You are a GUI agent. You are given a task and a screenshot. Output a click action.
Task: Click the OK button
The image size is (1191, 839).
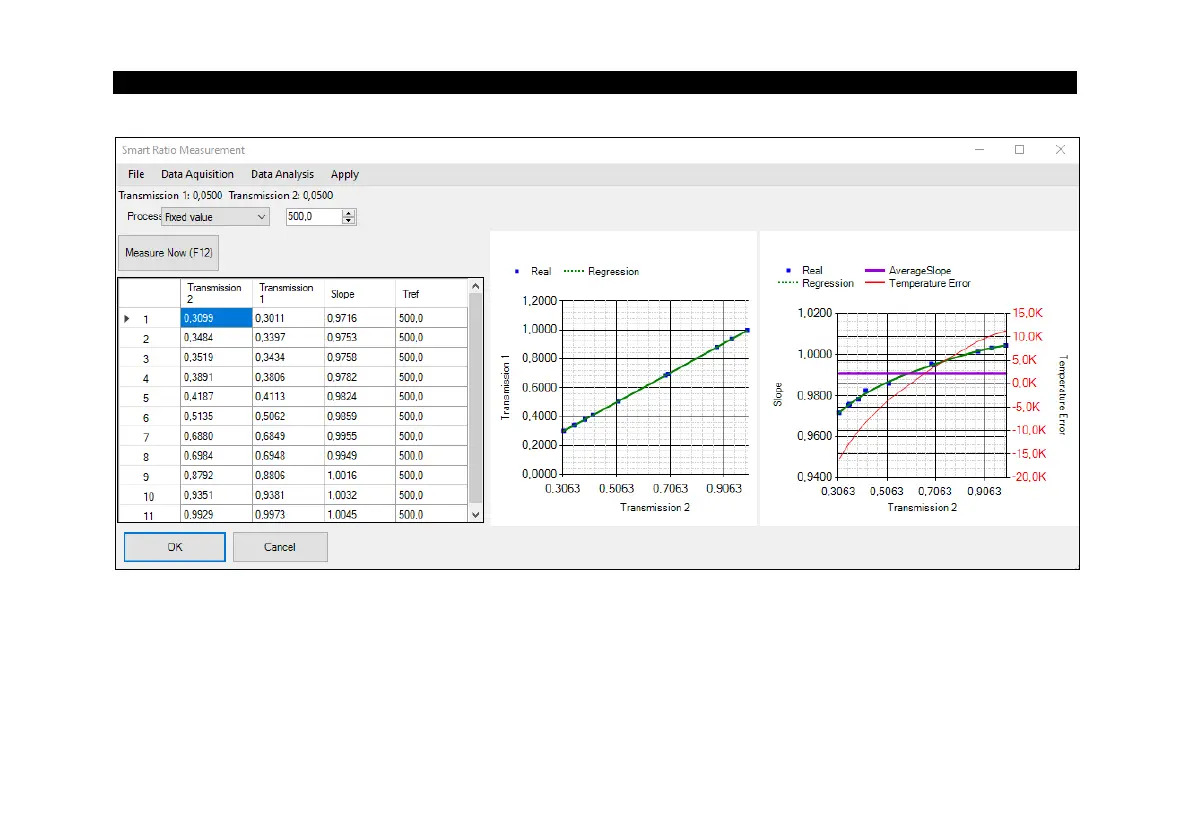(175, 547)
